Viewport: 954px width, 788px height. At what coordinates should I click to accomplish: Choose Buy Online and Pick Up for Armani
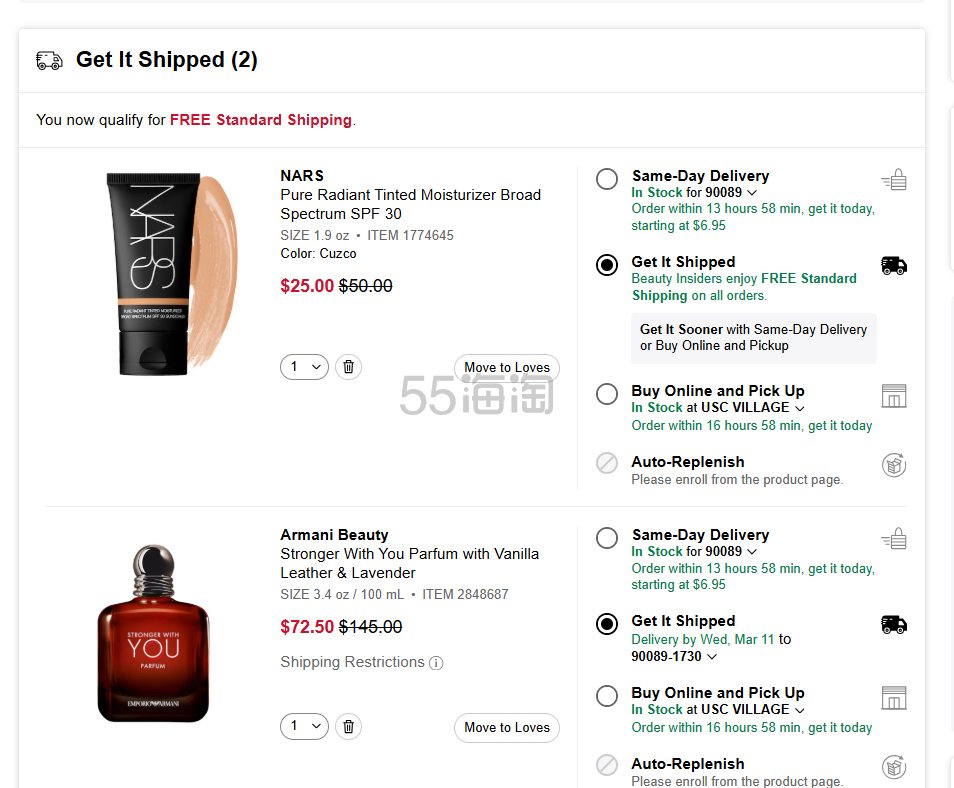(607, 696)
